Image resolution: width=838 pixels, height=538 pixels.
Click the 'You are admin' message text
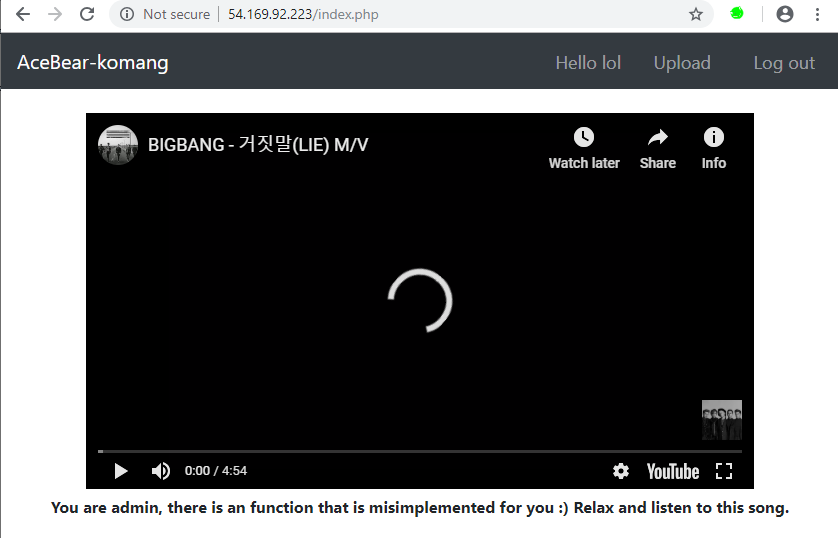click(x=420, y=508)
